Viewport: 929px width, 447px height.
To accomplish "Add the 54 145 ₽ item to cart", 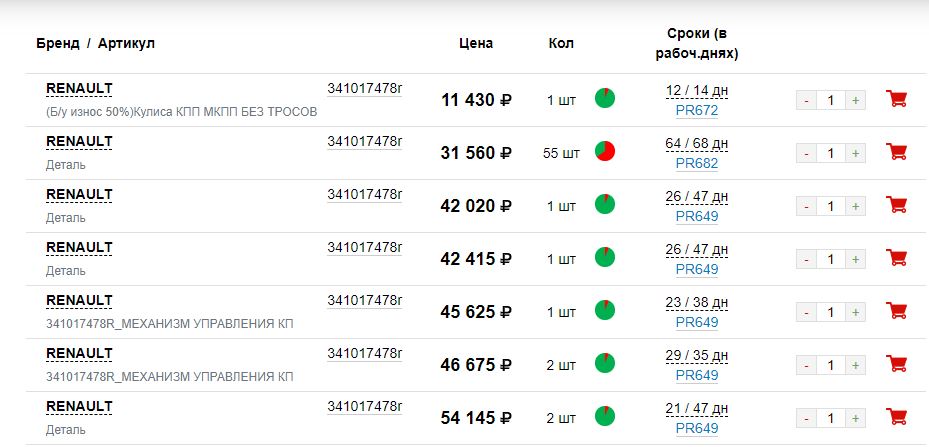I will (897, 417).
